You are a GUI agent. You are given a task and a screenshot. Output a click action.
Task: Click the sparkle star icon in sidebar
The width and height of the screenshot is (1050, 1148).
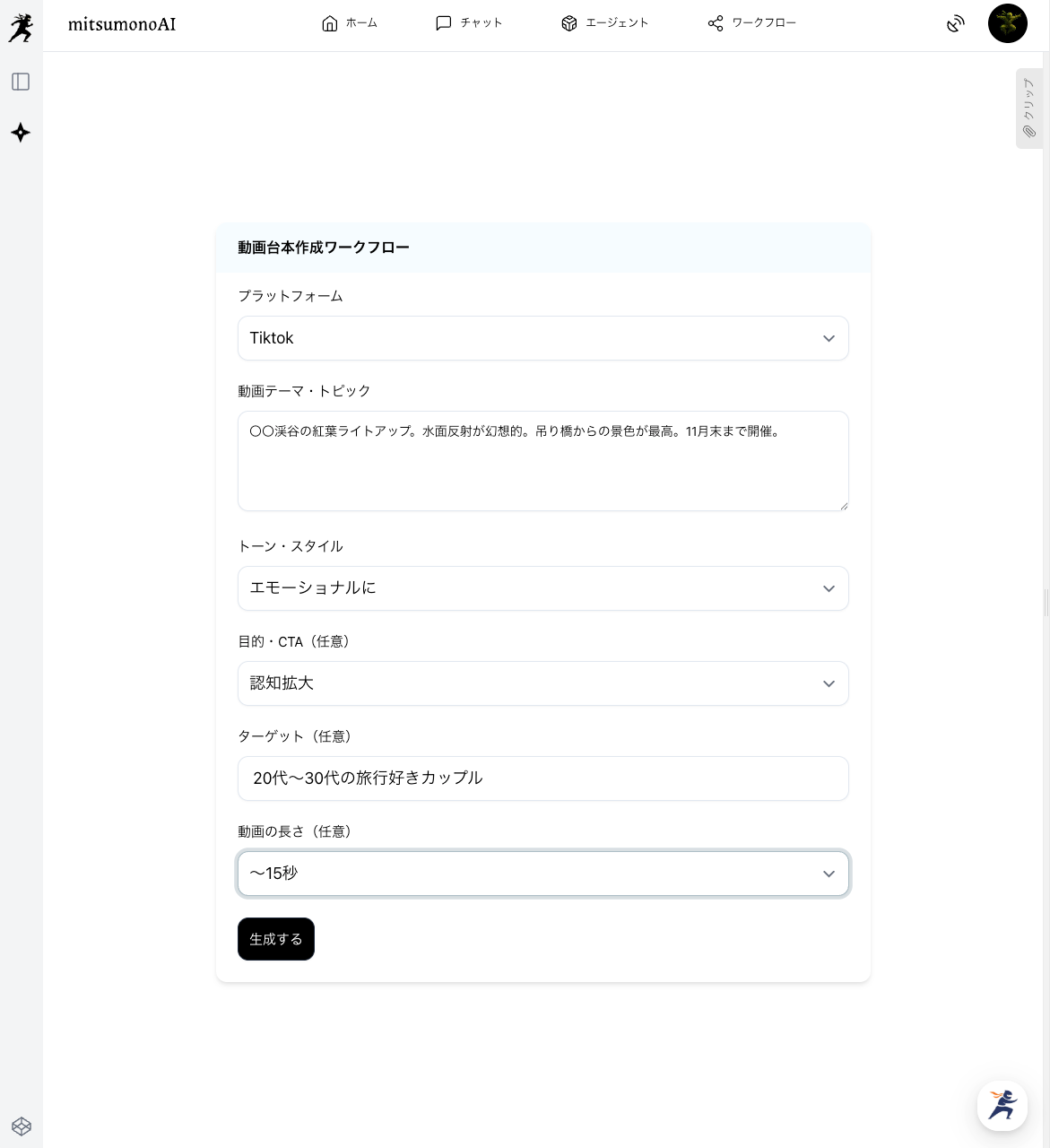click(x=21, y=133)
